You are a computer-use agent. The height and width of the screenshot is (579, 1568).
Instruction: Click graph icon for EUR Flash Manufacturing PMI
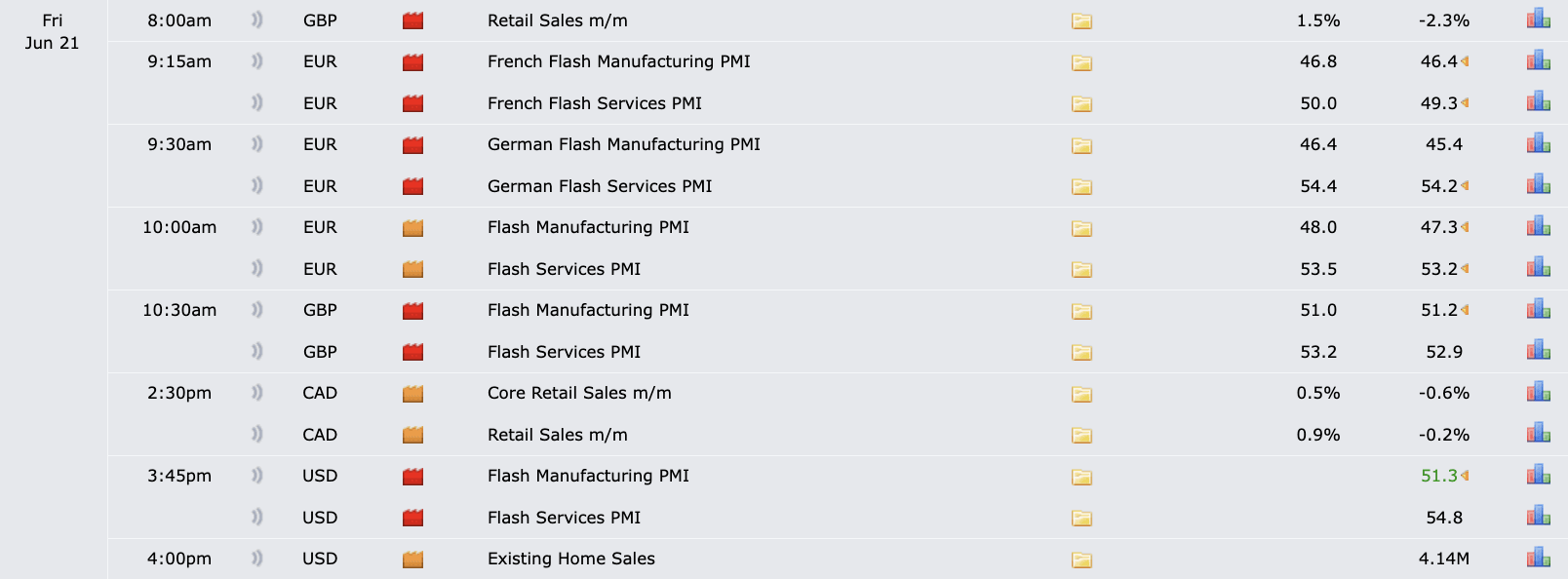(x=1539, y=226)
